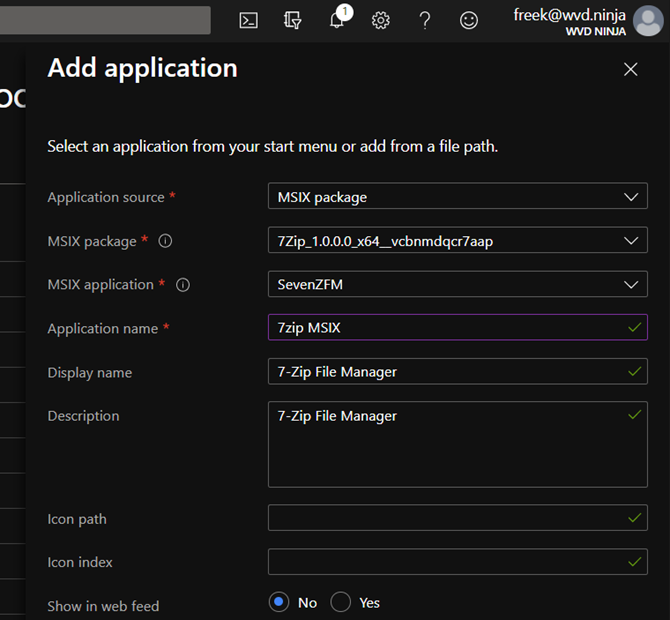Select Yes for Show in web feed
The image size is (670, 620).
point(341,602)
